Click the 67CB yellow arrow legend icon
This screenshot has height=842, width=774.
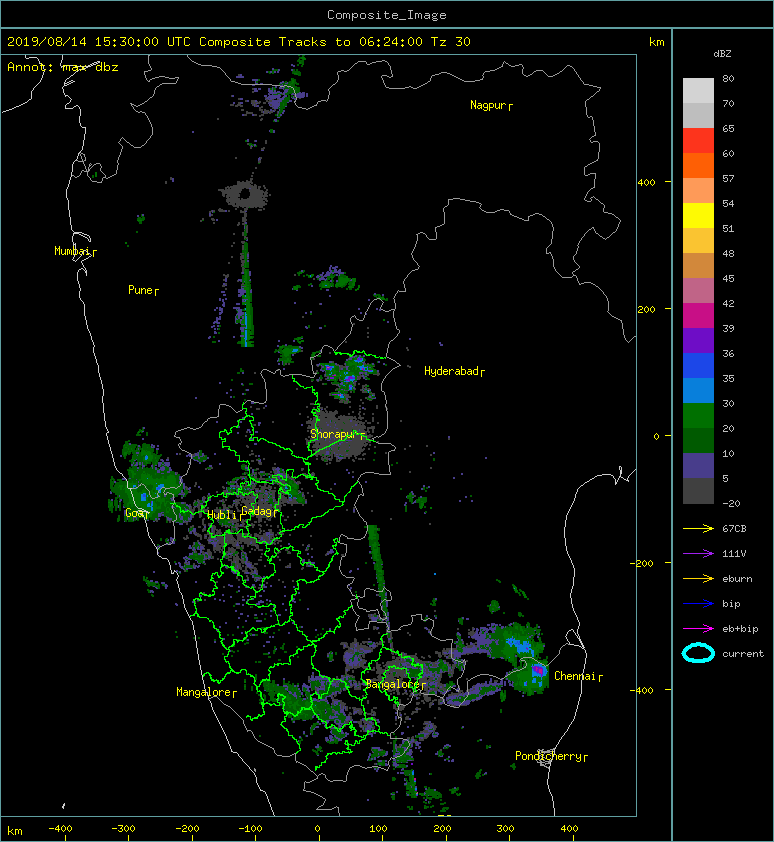(698, 528)
